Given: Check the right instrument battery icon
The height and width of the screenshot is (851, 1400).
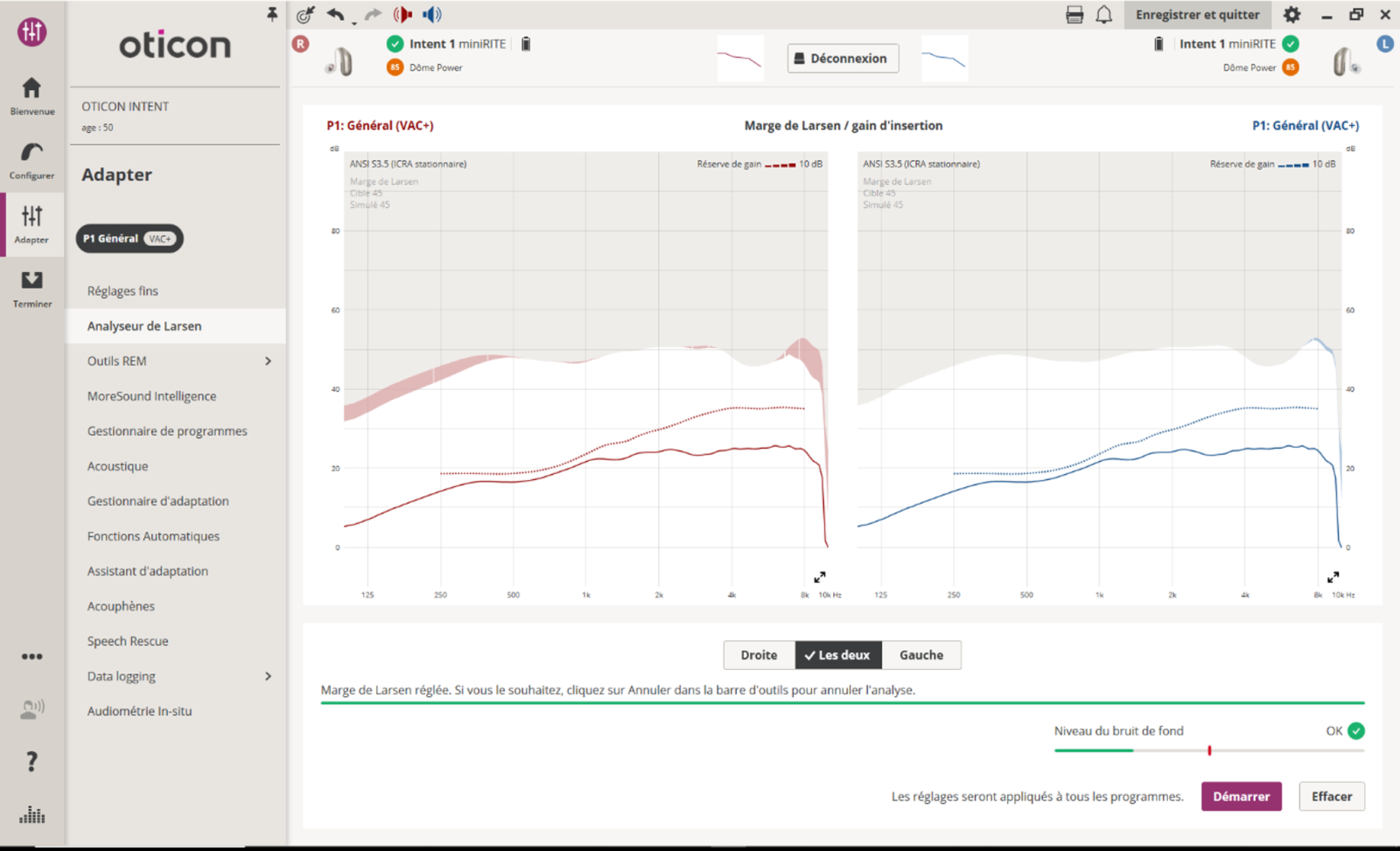Looking at the screenshot, I should tap(526, 44).
